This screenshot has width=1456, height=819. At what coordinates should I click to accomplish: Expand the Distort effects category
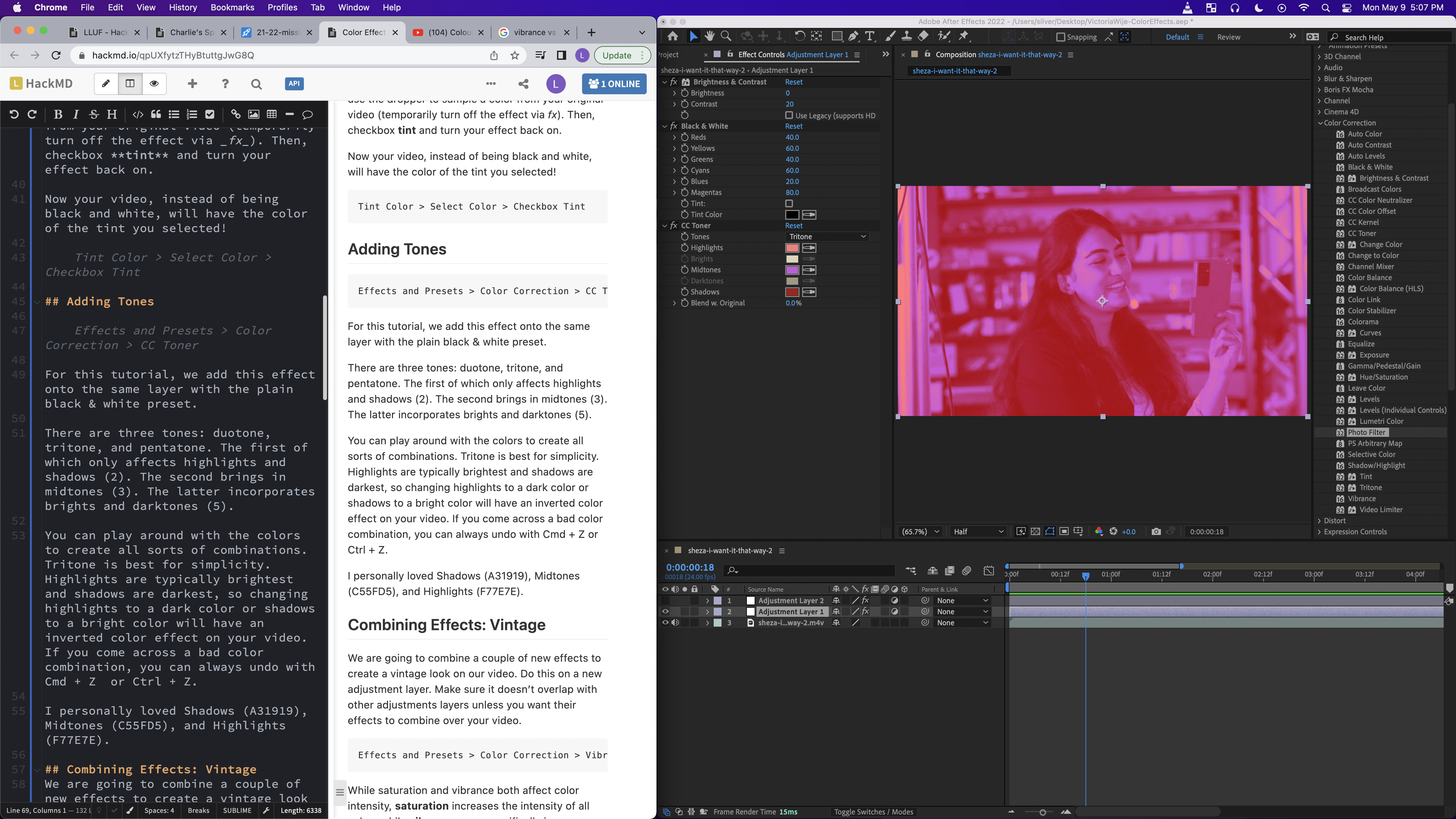1320,521
